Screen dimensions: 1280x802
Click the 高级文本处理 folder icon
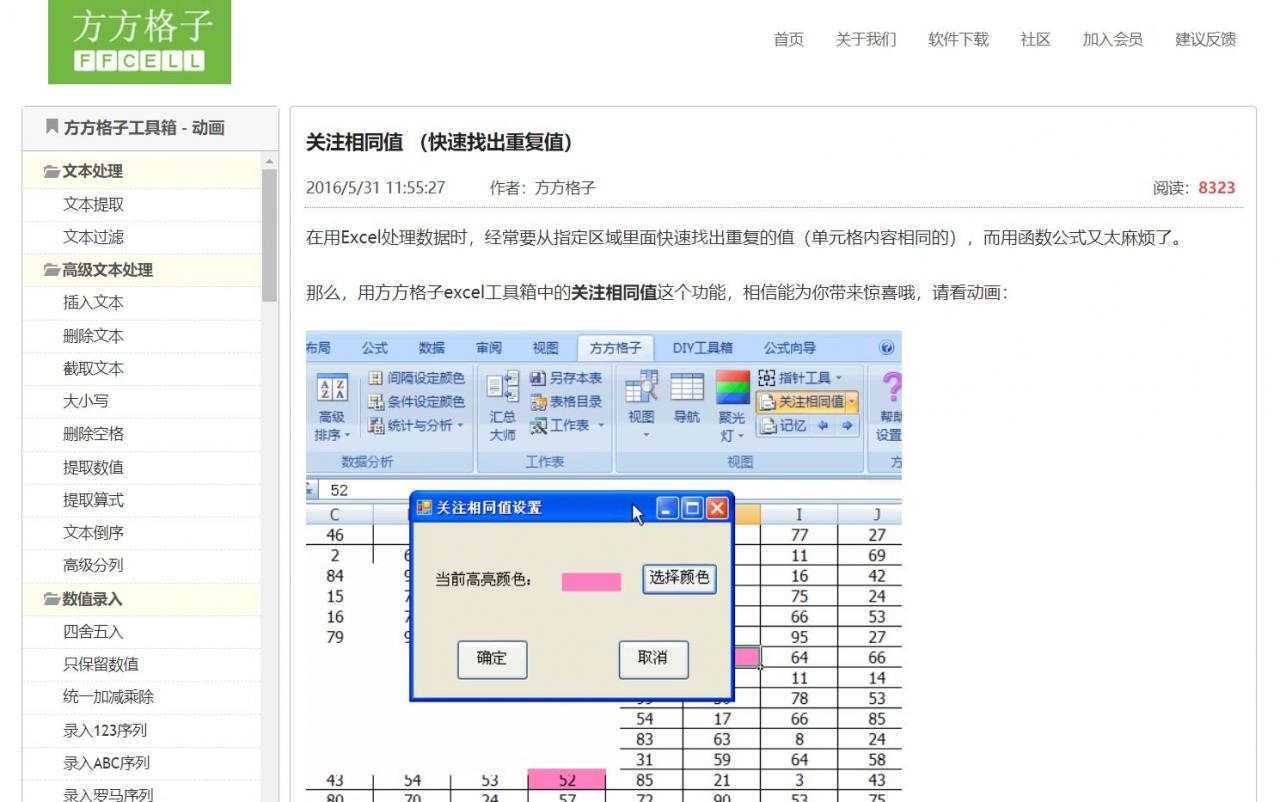coord(51,270)
